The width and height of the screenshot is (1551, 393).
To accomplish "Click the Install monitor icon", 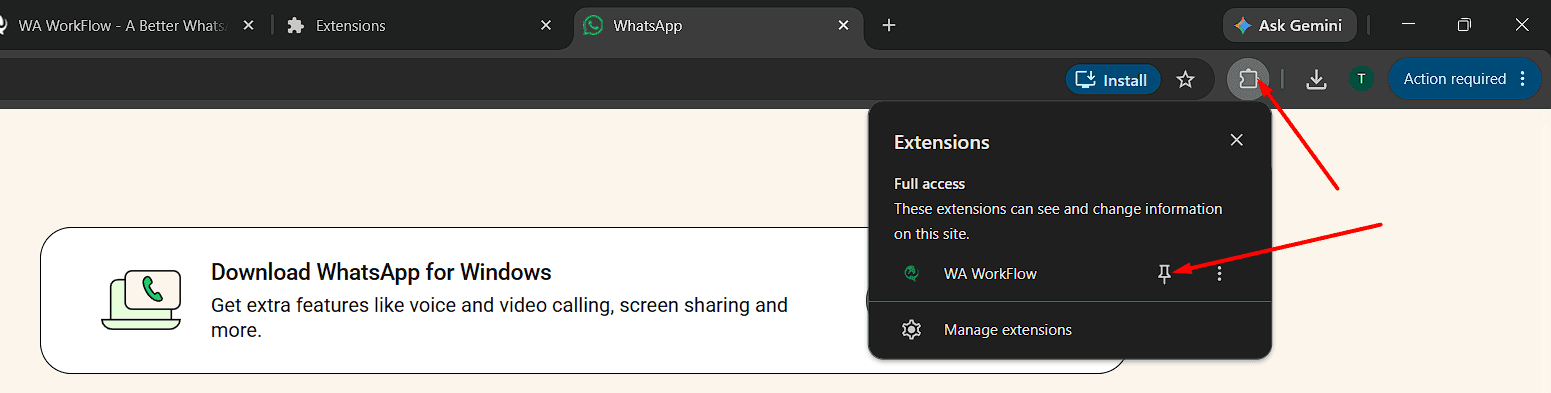I will pos(1085,79).
